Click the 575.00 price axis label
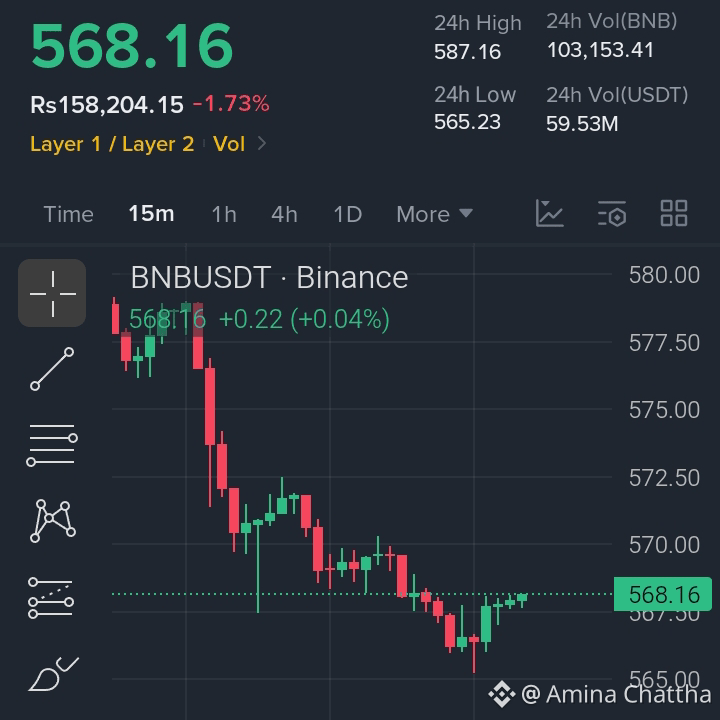Viewport: 720px width, 720px height. tap(664, 410)
